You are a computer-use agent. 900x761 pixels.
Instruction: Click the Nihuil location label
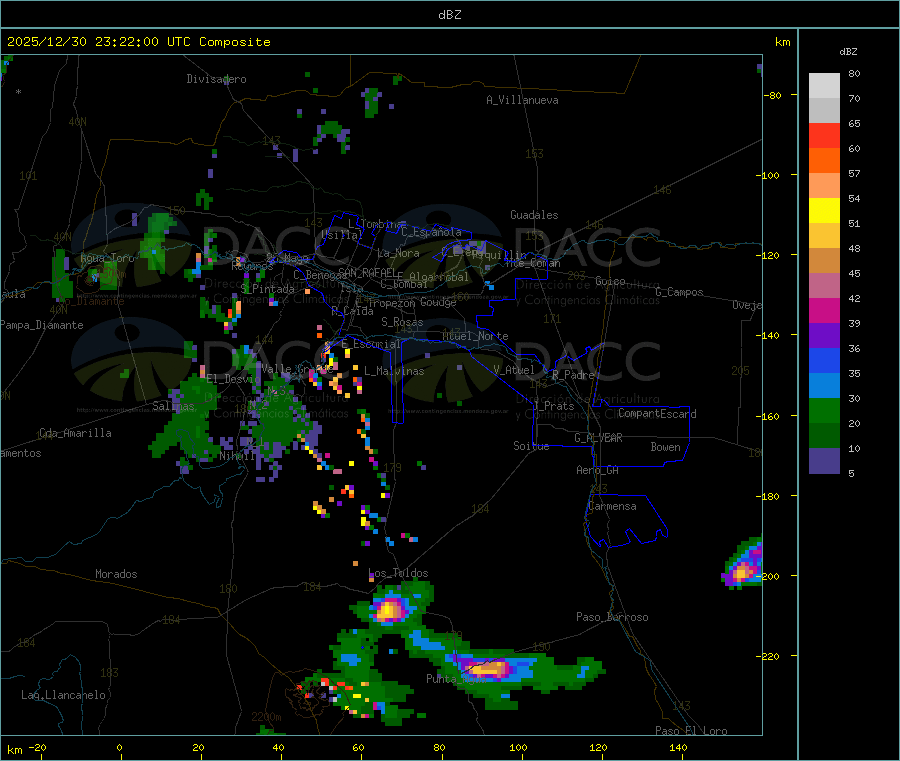[237, 456]
